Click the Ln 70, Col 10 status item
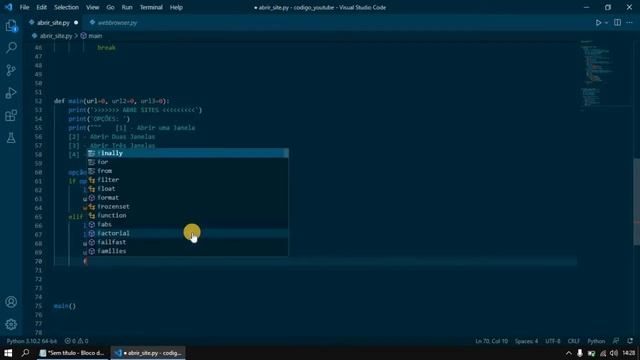Viewport: 640px width, 360px height. pos(491,341)
